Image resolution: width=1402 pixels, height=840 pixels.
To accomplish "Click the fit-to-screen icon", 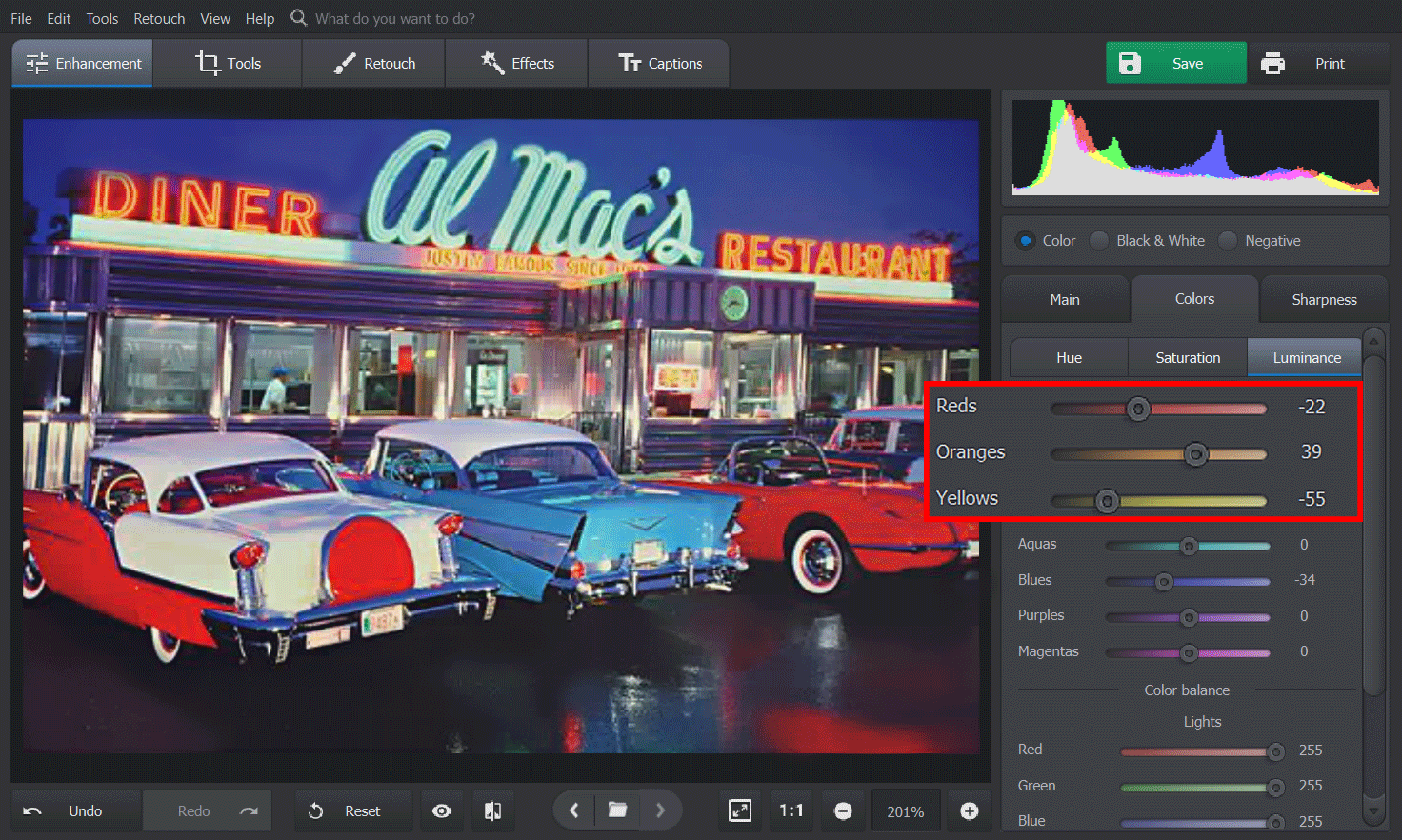I will tap(740, 810).
